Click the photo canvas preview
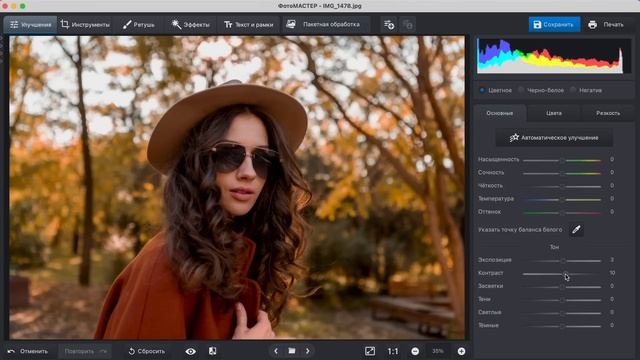Image resolution: width=640 pixels, height=360 pixels. coord(237,187)
